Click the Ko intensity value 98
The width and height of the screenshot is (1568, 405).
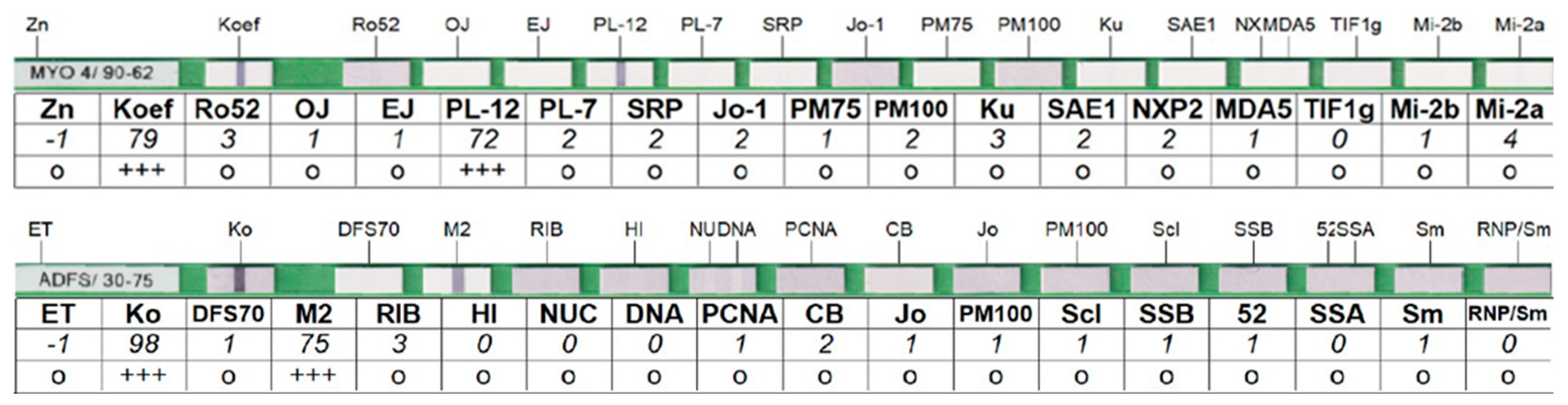click(x=142, y=345)
